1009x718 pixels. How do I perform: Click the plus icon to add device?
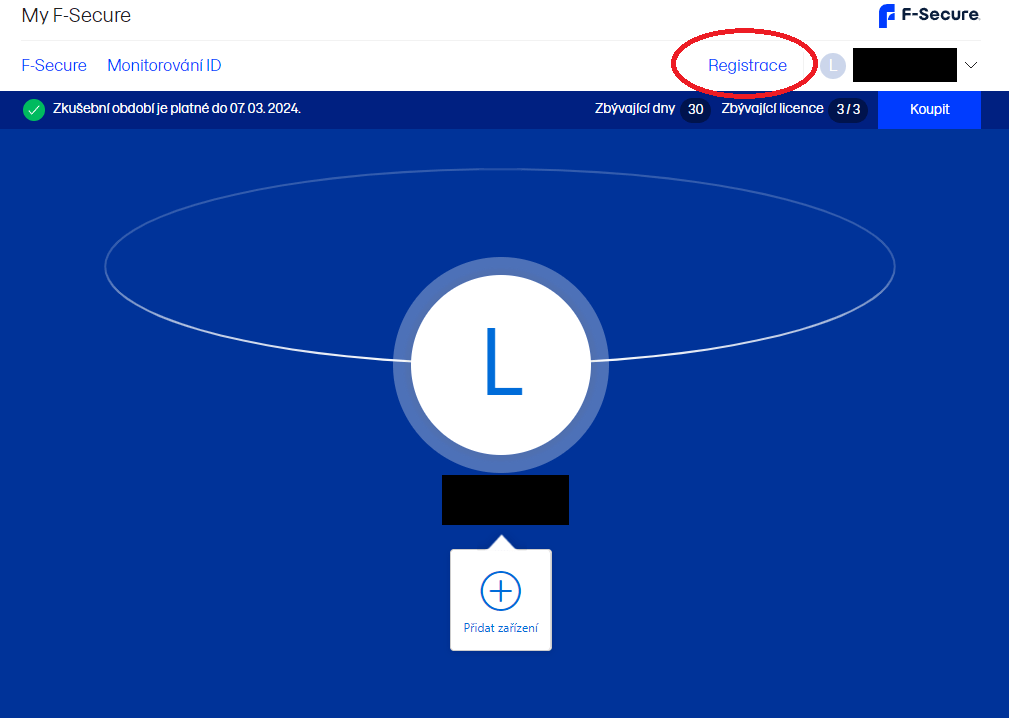(501, 591)
